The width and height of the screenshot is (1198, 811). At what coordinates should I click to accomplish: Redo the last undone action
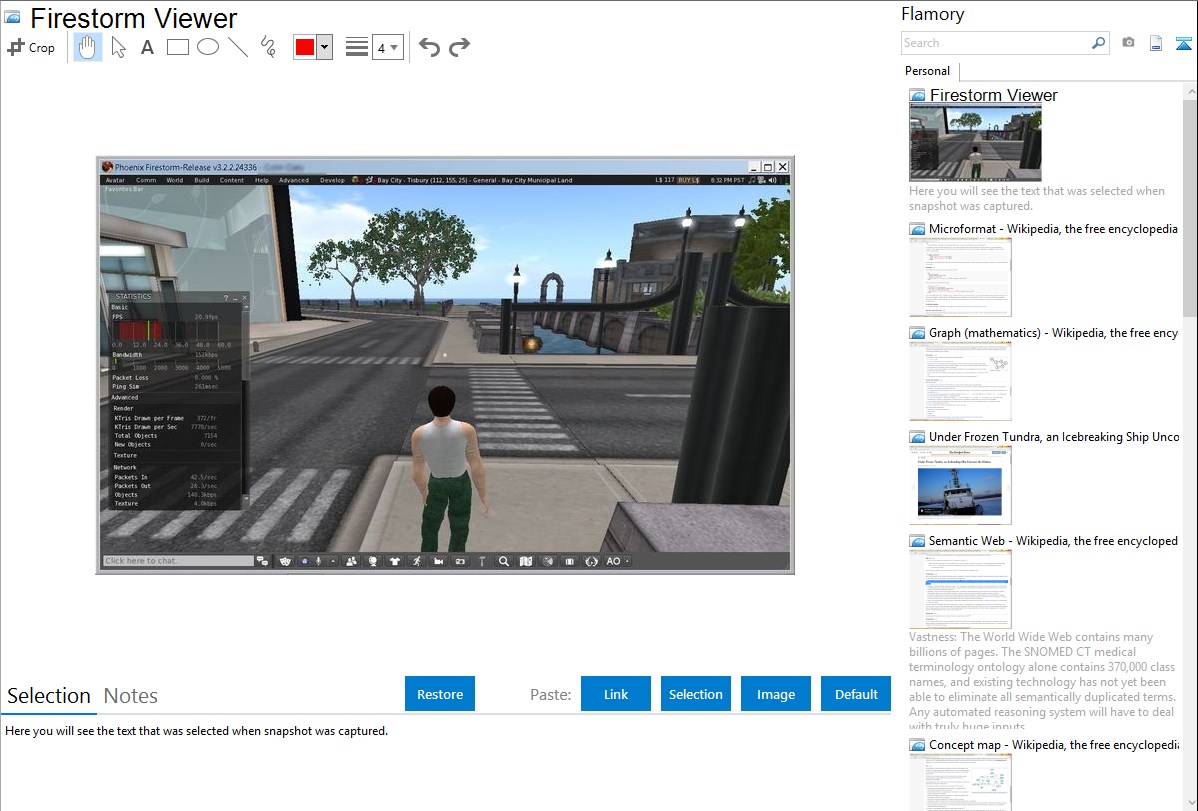point(459,47)
